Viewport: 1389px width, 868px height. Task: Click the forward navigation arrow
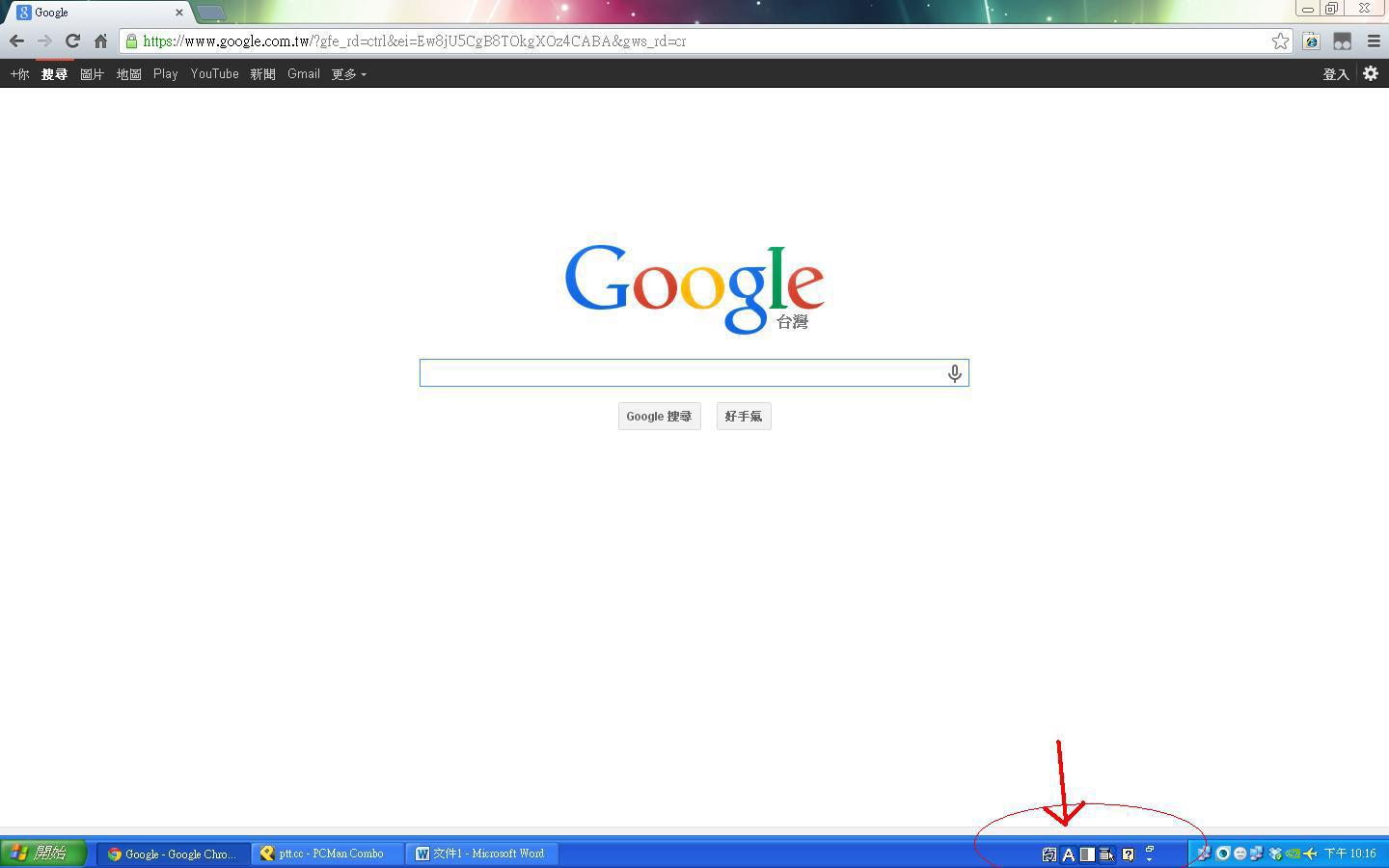(44, 41)
